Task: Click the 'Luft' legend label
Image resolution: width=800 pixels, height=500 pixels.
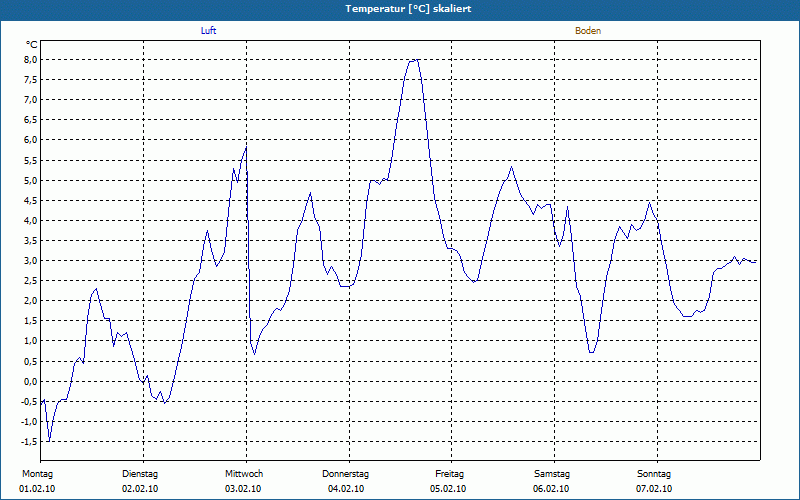Action: pyautogui.click(x=208, y=31)
